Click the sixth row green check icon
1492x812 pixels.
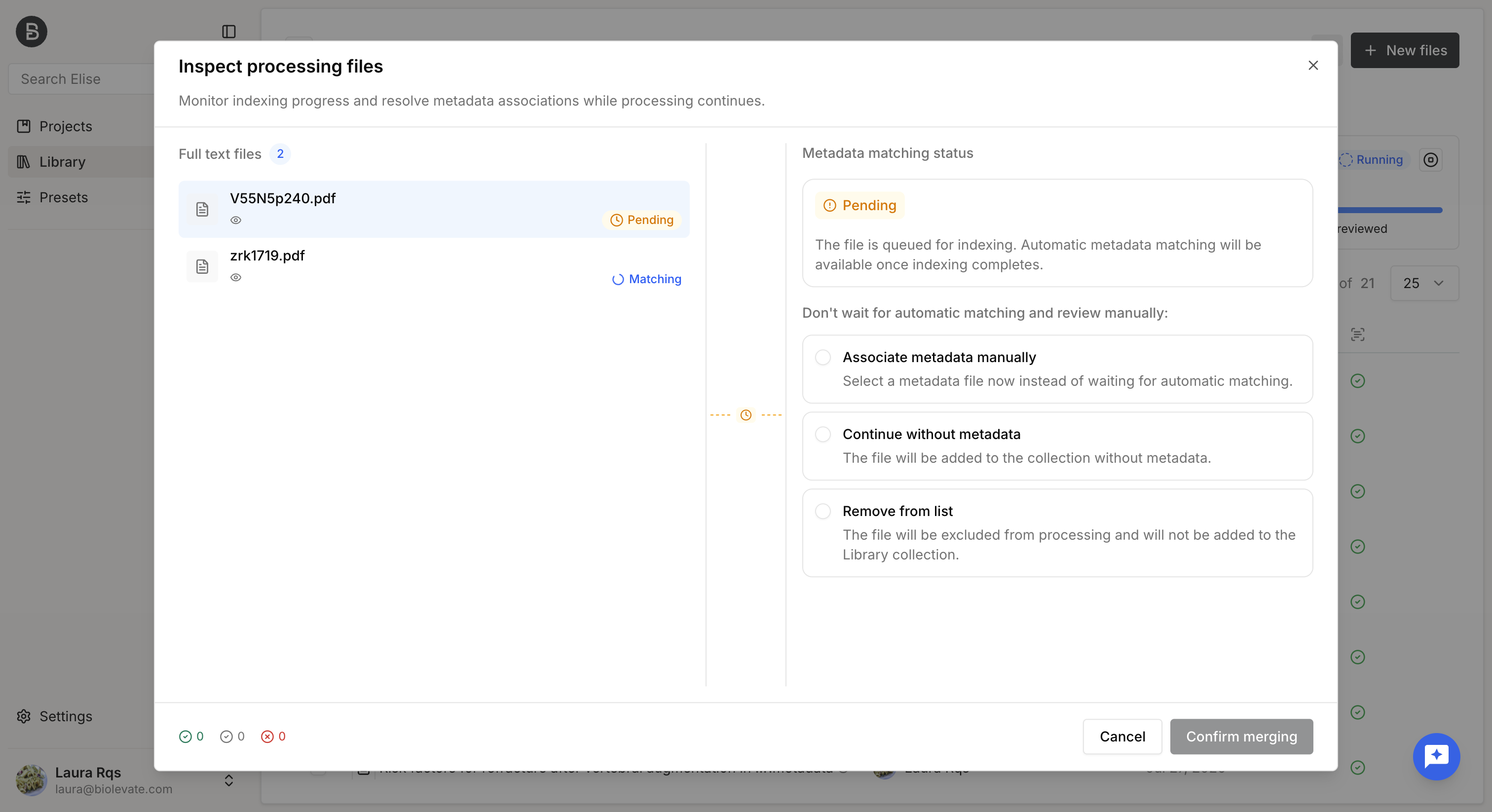point(1358,657)
